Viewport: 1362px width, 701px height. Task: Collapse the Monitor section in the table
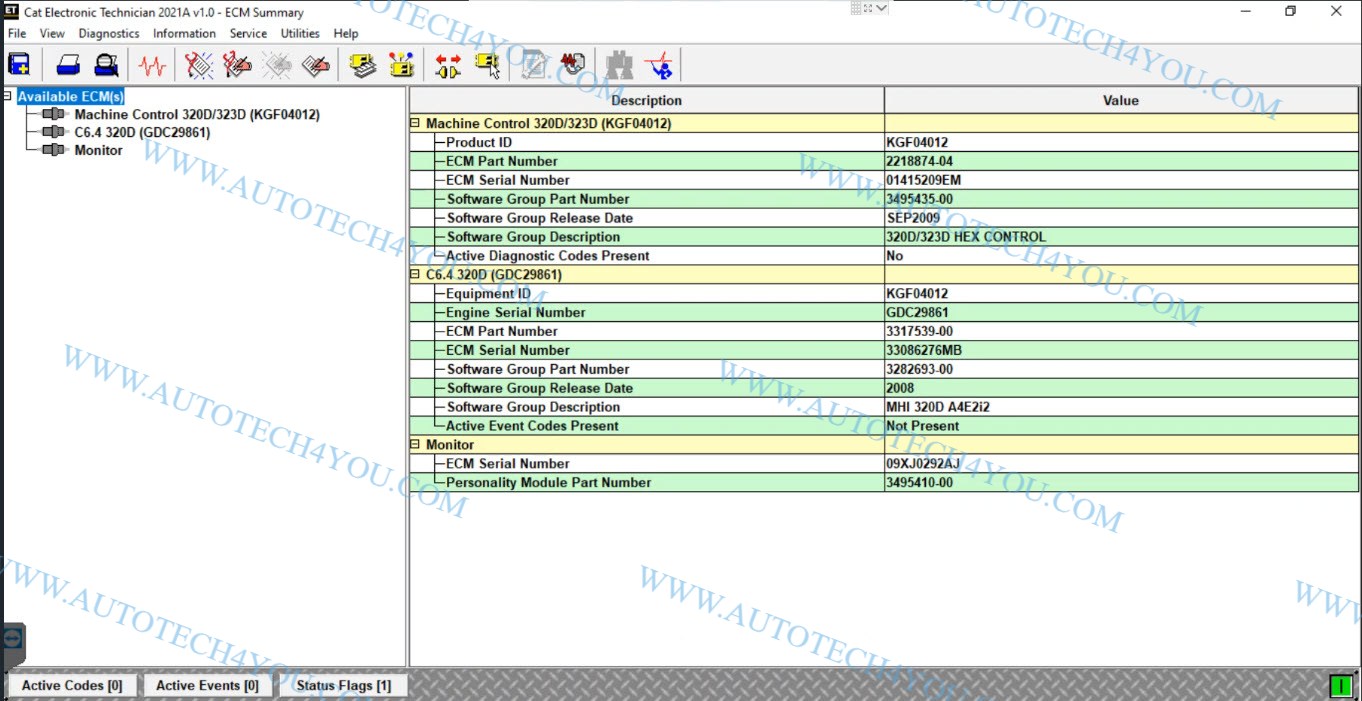[x=416, y=445]
